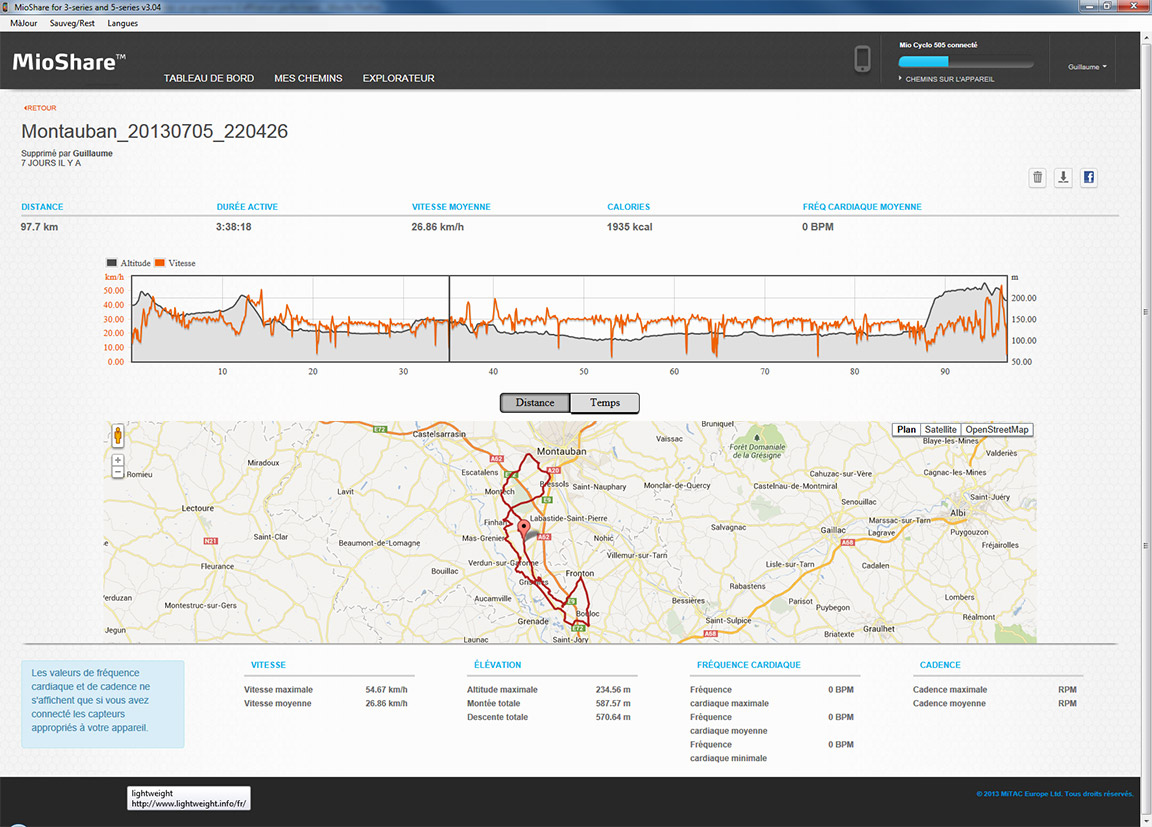
Task: Share the track on Facebook
Action: click(x=1089, y=177)
